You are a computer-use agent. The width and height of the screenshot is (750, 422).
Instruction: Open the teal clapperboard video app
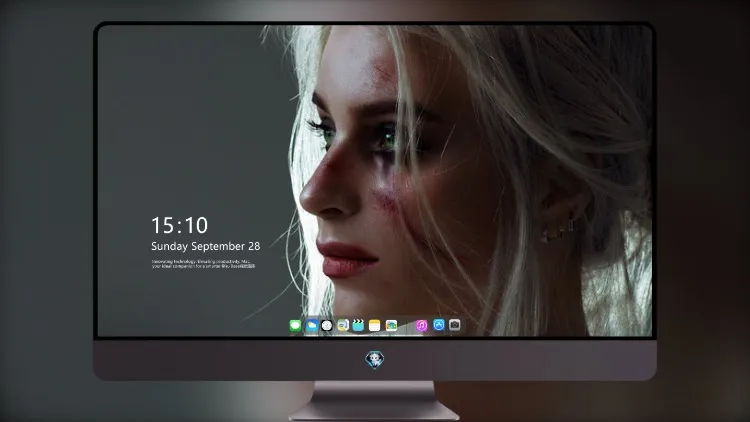pos(358,326)
